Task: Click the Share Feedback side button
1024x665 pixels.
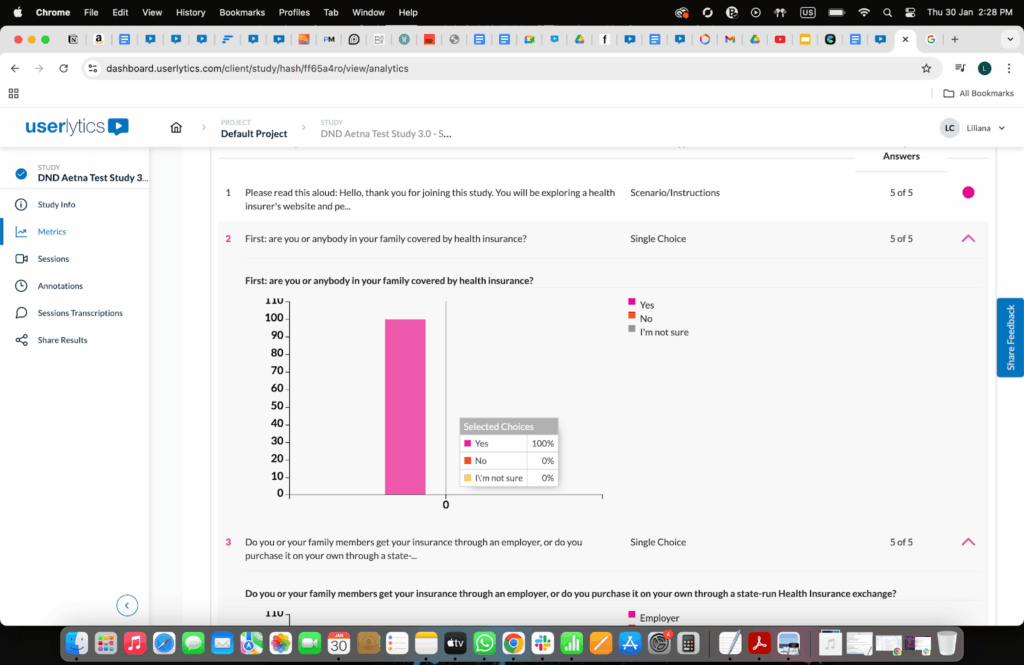Action: [x=1010, y=337]
